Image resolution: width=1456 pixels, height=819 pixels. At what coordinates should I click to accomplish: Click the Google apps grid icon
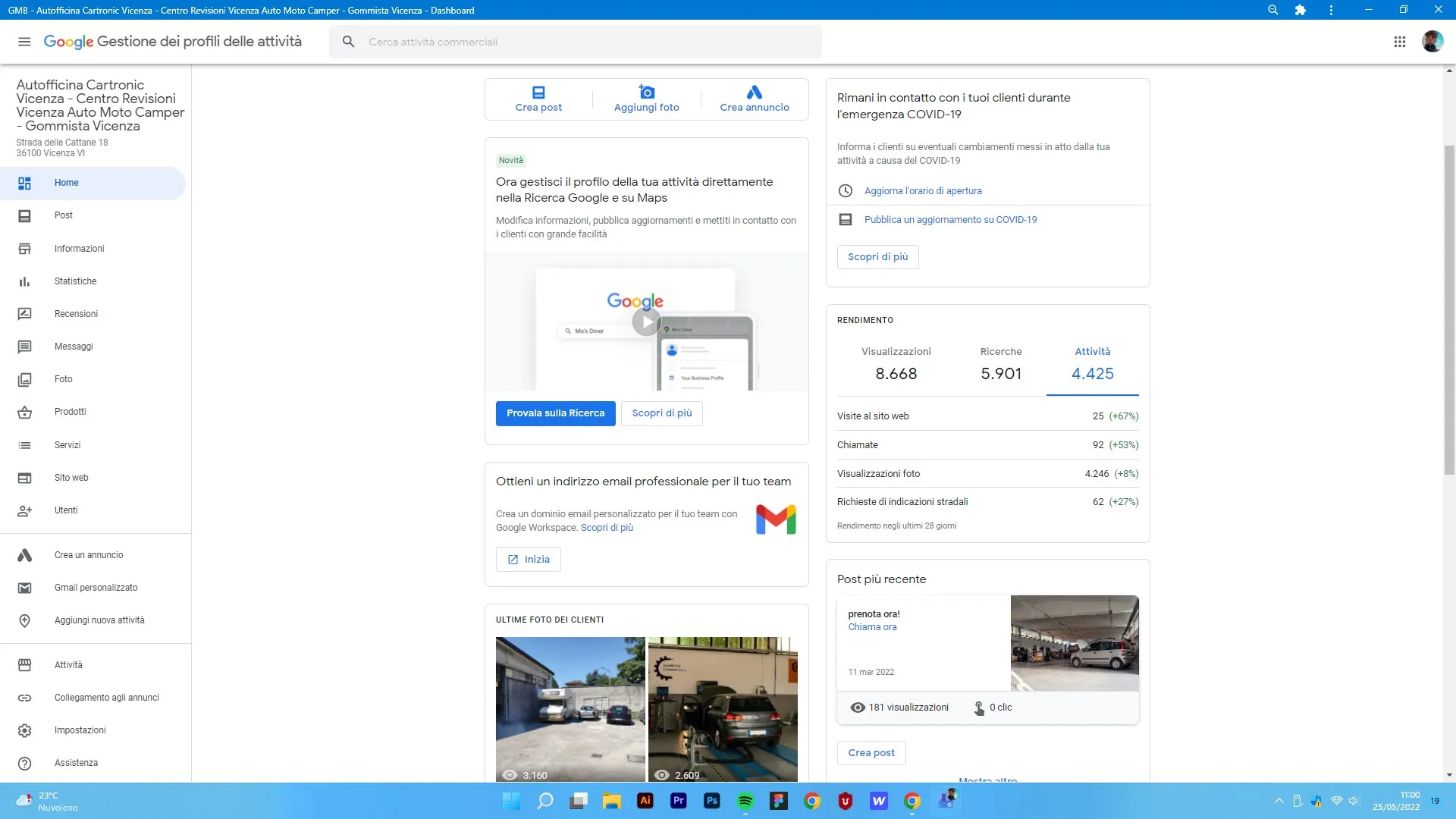pyautogui.click(x=1400, y=42)
